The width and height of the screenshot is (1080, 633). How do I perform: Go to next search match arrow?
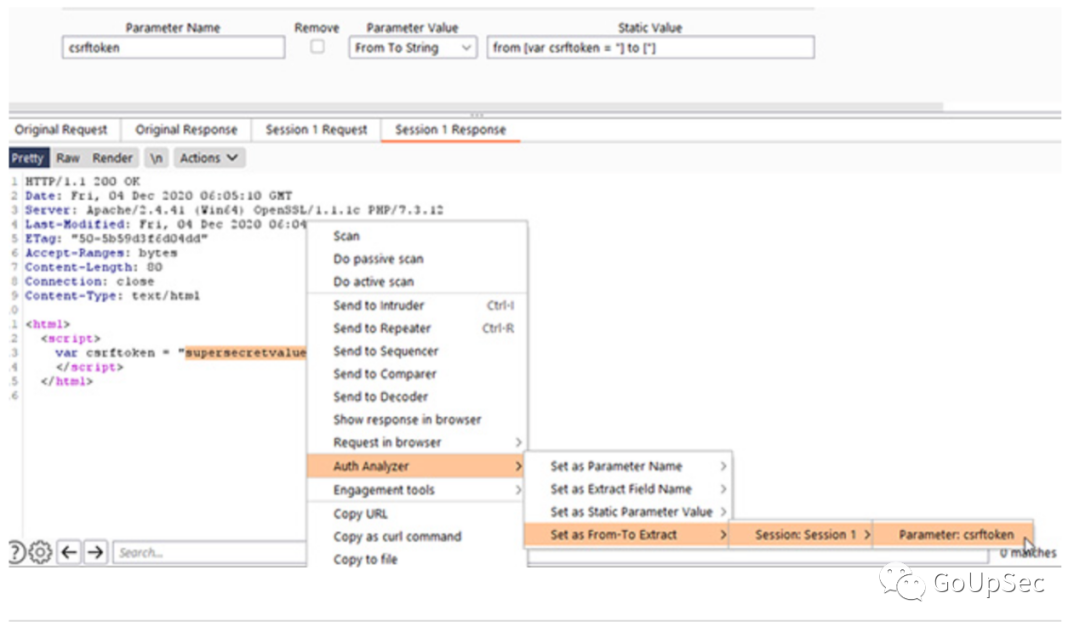pos(95,552)
